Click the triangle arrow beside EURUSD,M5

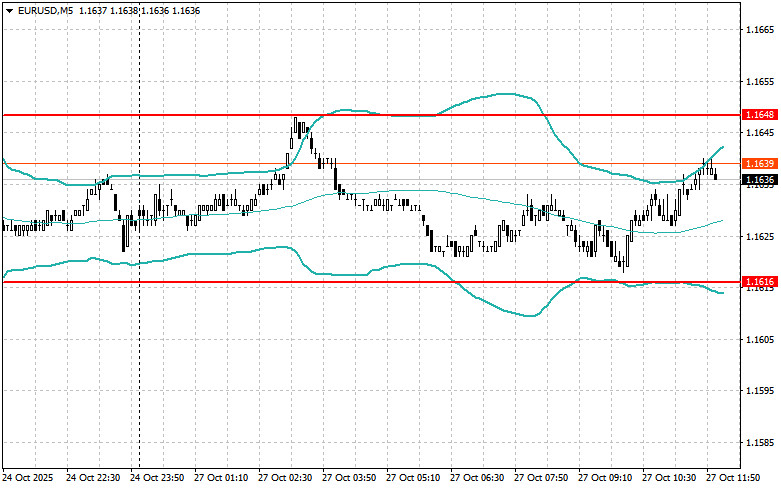(x=9, y=10)
